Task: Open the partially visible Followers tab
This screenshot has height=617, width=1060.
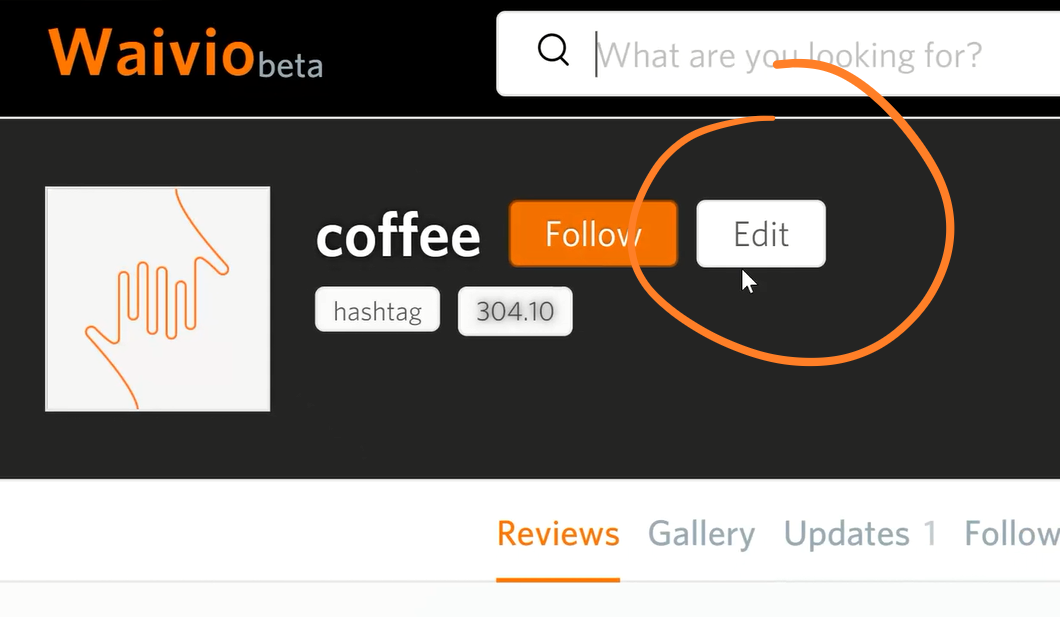Action: (1010, 534)
